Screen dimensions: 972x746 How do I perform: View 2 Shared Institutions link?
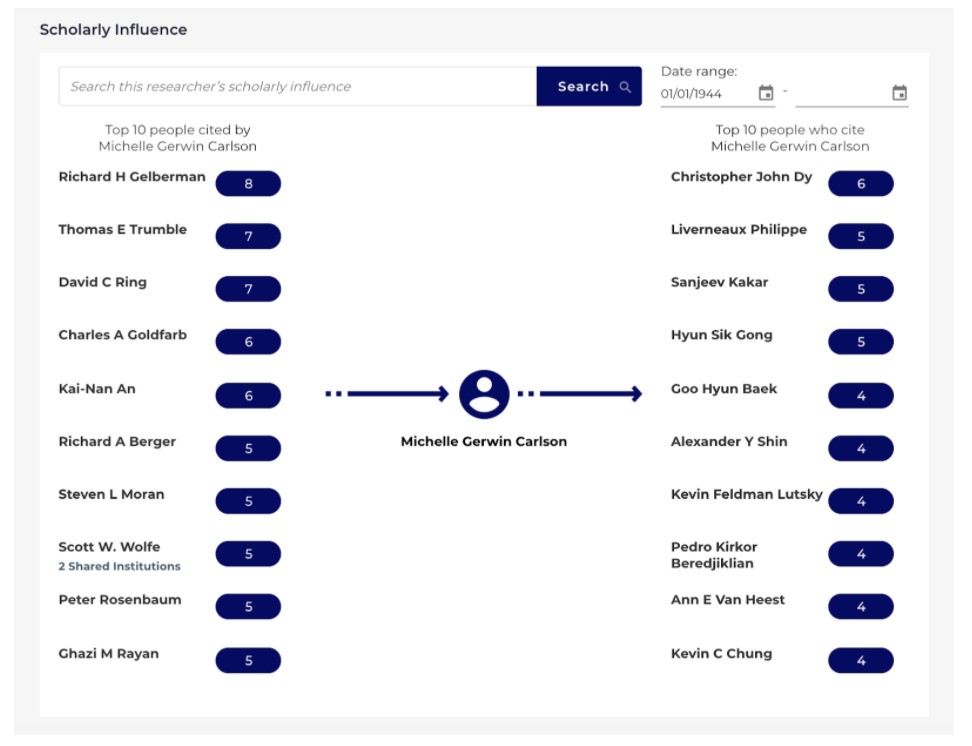coord(120,566)
